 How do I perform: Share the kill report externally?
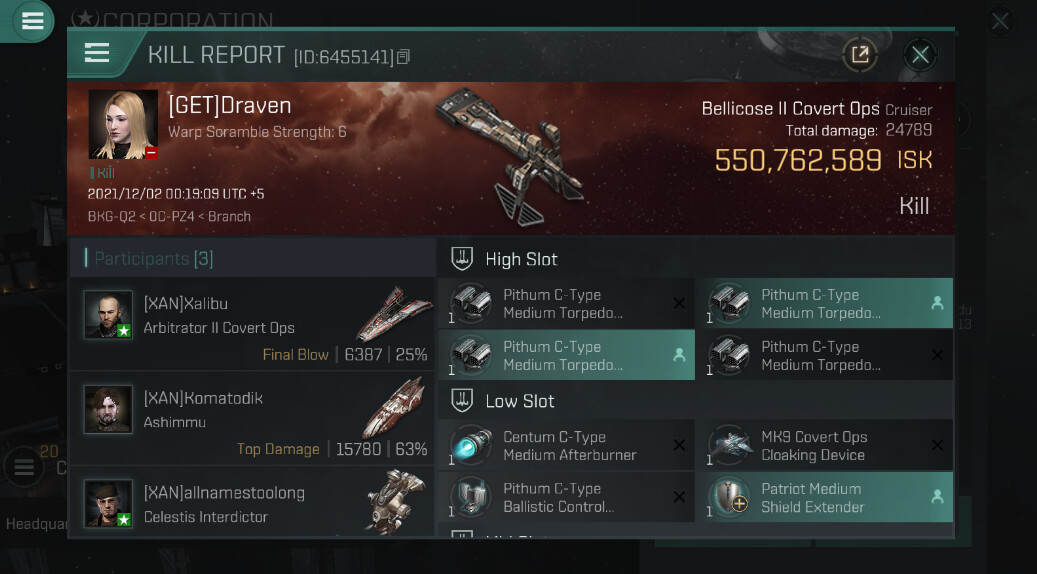tap(859, 54)
